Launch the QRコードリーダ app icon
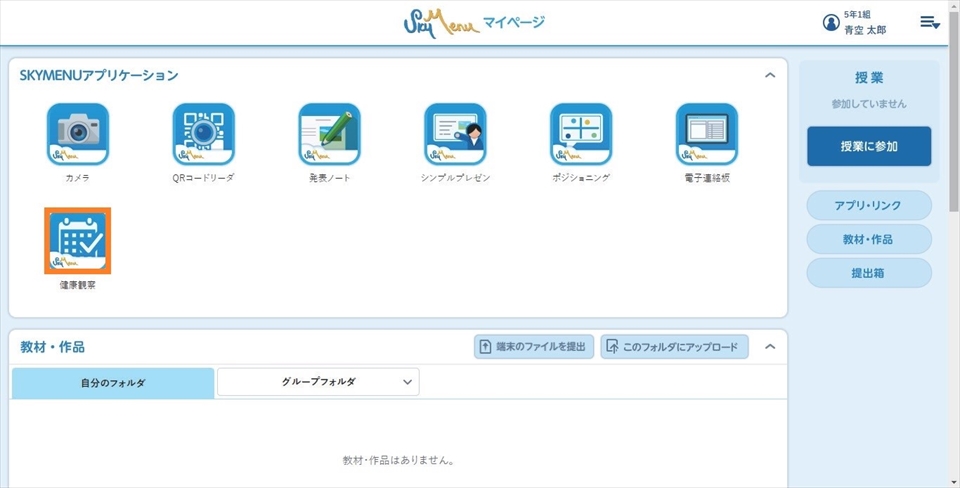The width and height of the screenshot is (960, 488). (203, 134)
